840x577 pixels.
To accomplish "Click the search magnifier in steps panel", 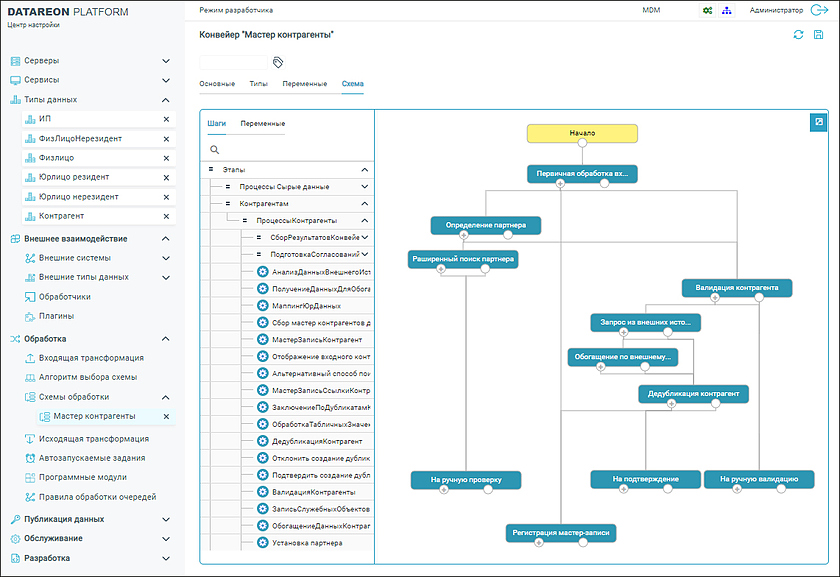I will (x=214, y=149).
